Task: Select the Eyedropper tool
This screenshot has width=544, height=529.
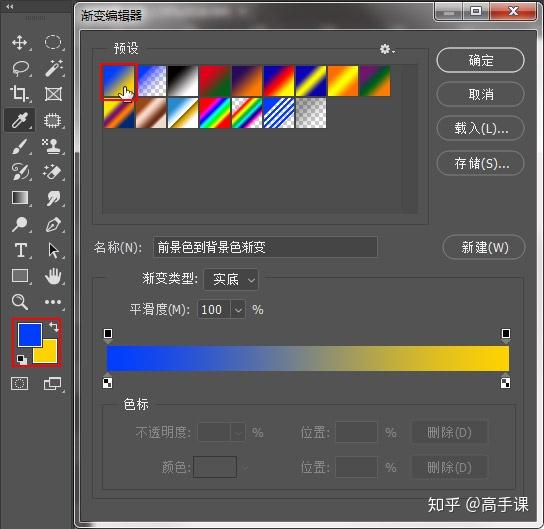Action: click(20, 120)
